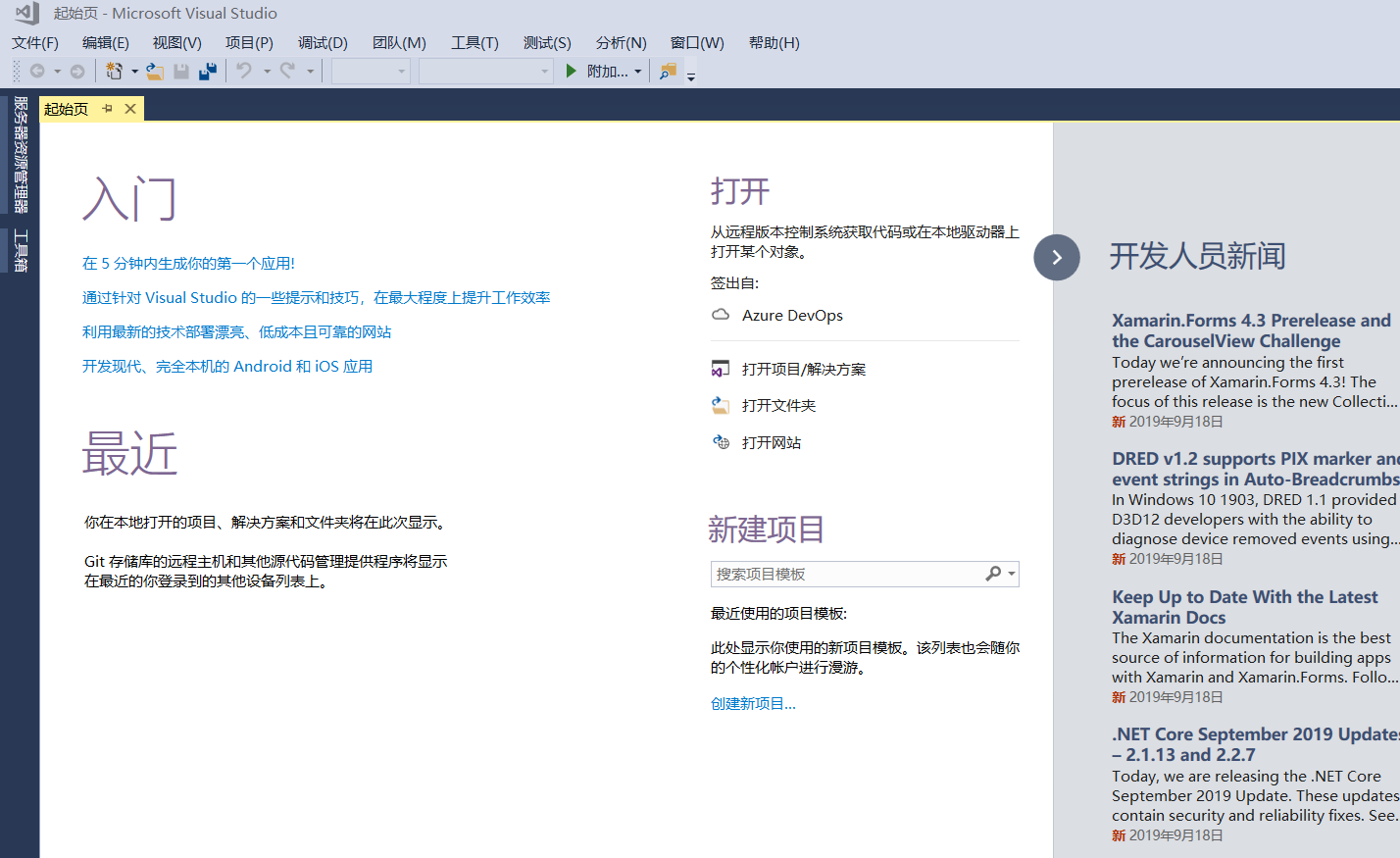Open the toolbar options overflow arrow
Image resolution: width=1400 pixels, height=858 pixels.
point(691,77)
